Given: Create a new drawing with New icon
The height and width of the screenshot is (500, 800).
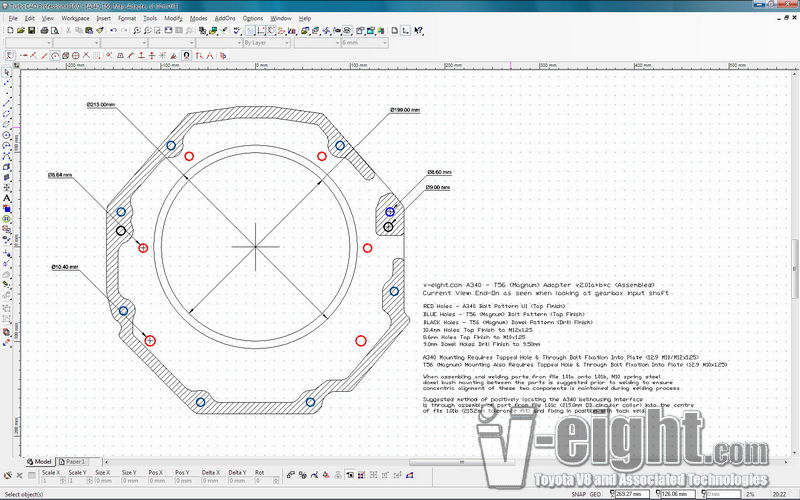Looking at the screenshot, I should tap(10, 31).
